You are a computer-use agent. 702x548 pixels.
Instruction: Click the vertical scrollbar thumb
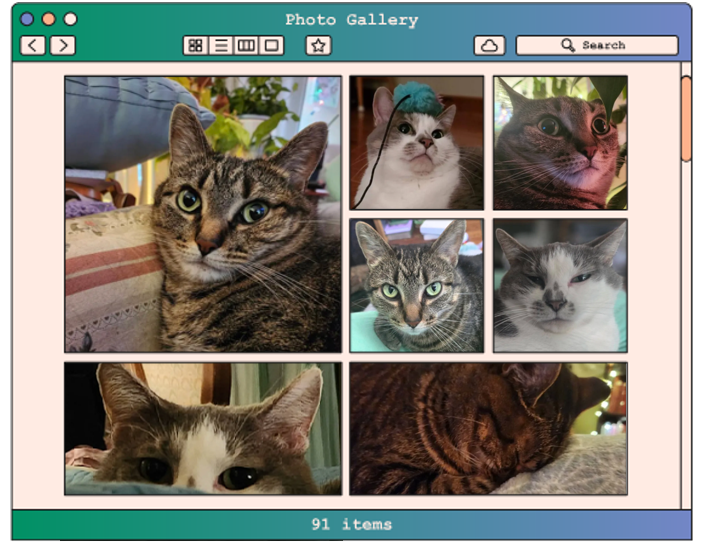tap(686, 118)
